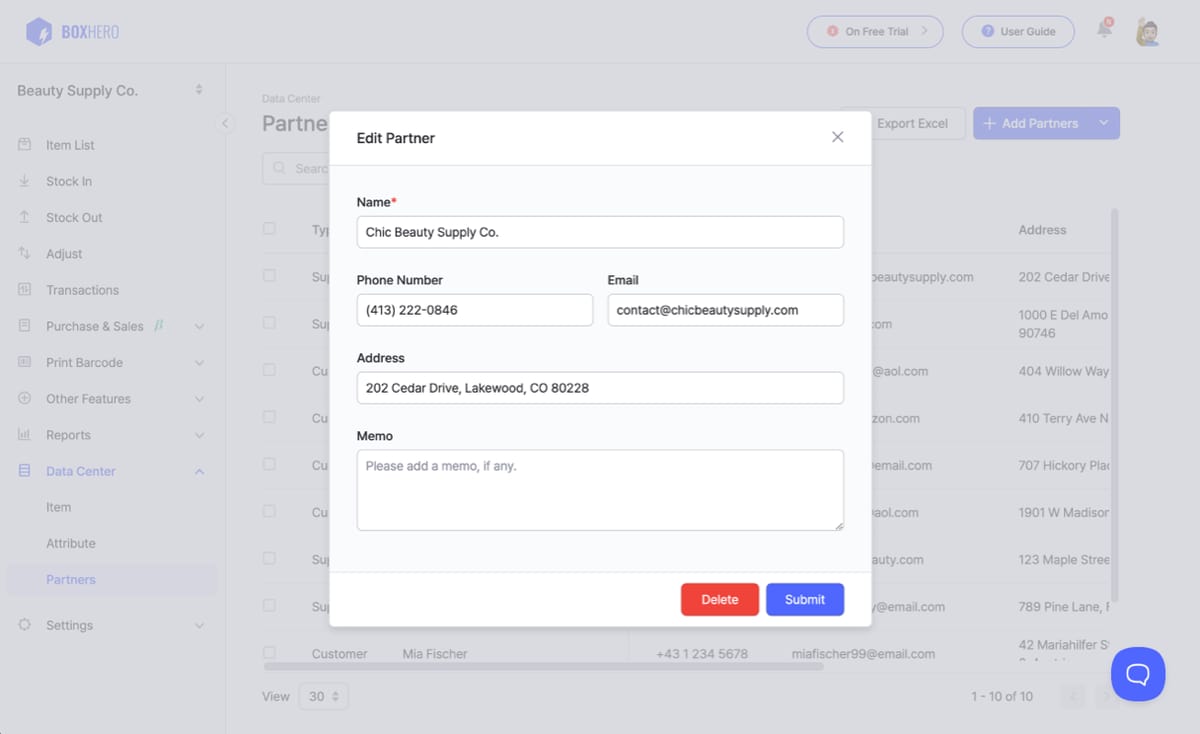Screen dimensions: 1200x734
Task: Check the checkbox on Mia Fischer's row
Action: coord(269,652)
